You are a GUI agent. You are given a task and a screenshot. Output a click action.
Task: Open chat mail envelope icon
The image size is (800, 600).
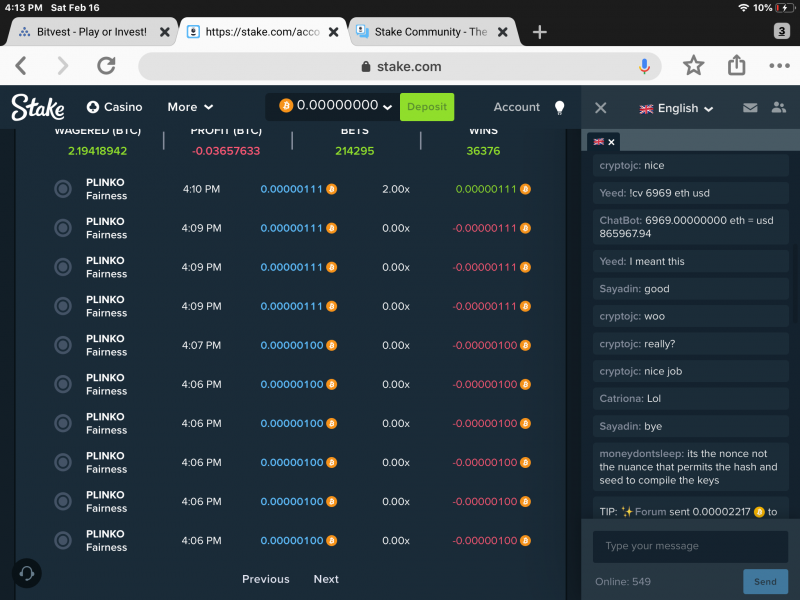coord(749,108)
